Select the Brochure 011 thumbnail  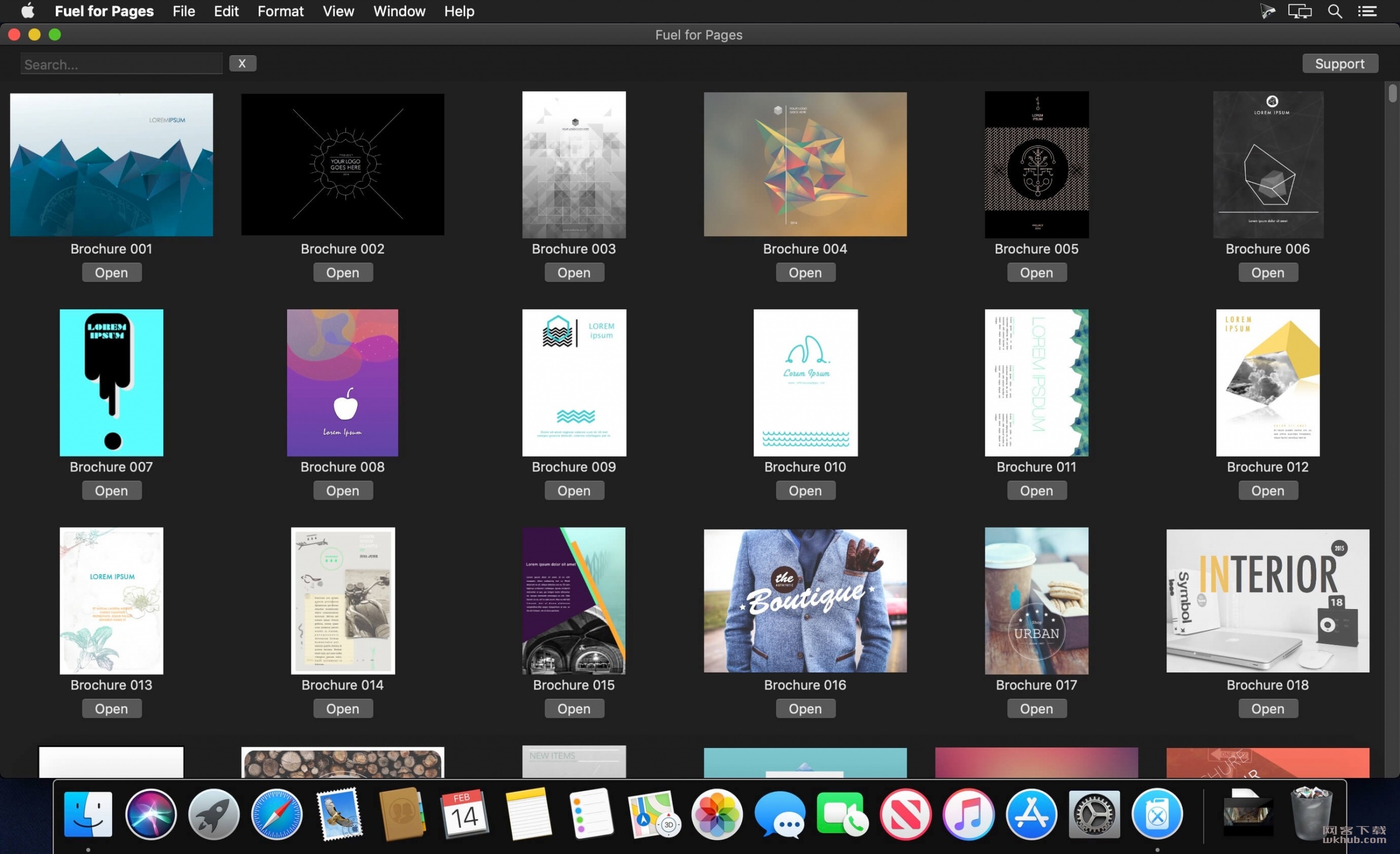(1036, 382)
